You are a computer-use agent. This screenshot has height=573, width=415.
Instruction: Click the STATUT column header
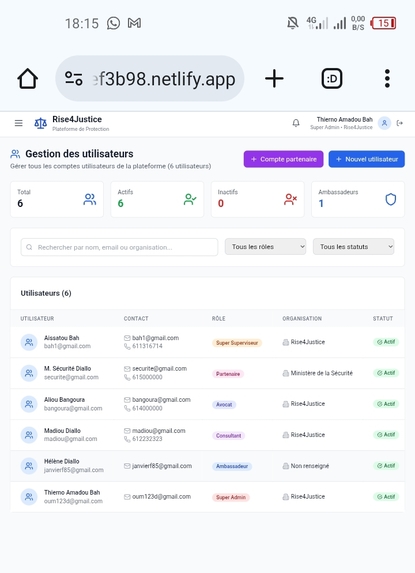point(383,319)
